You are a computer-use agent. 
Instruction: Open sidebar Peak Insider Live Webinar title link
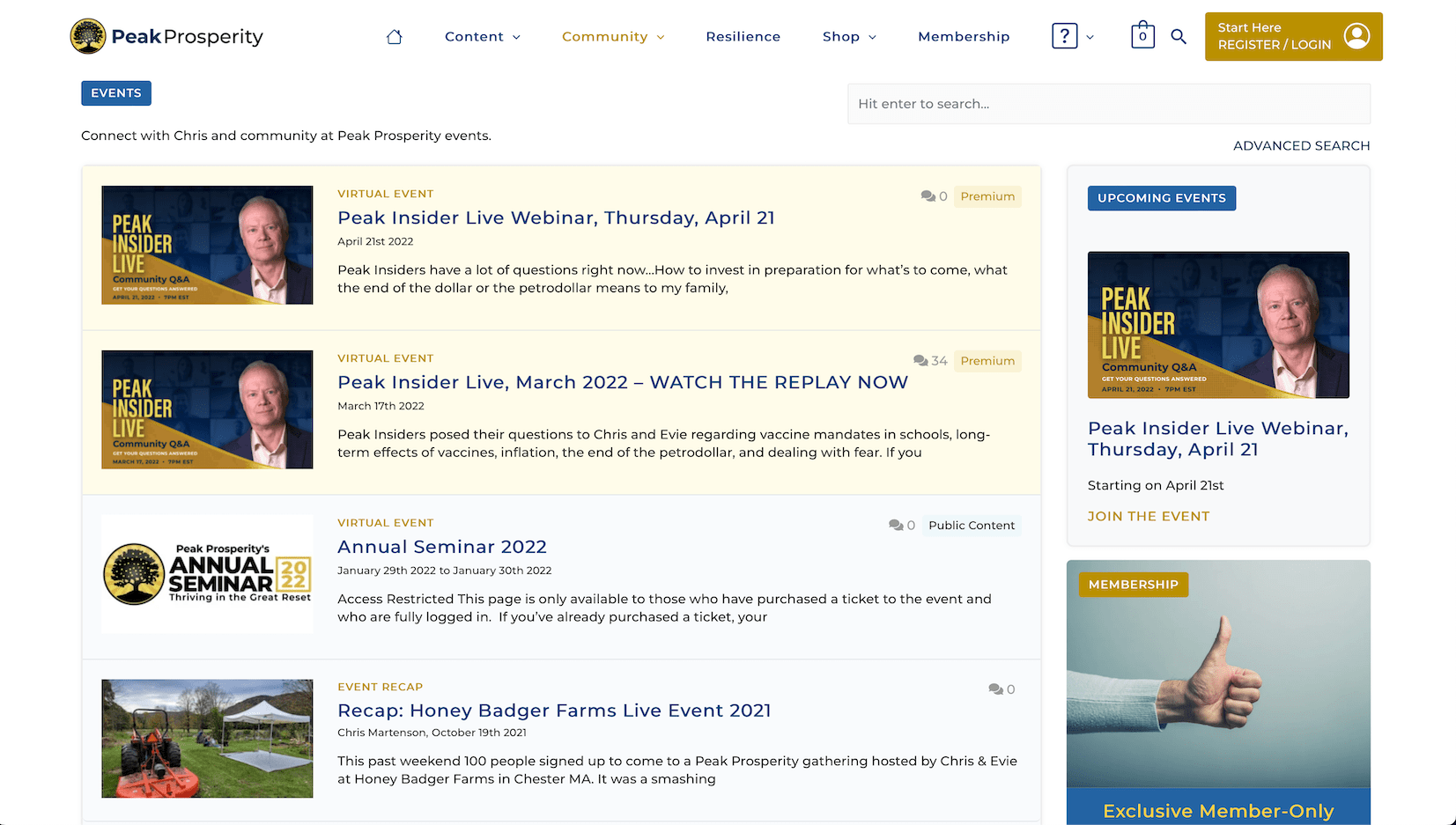(1217, 439)
